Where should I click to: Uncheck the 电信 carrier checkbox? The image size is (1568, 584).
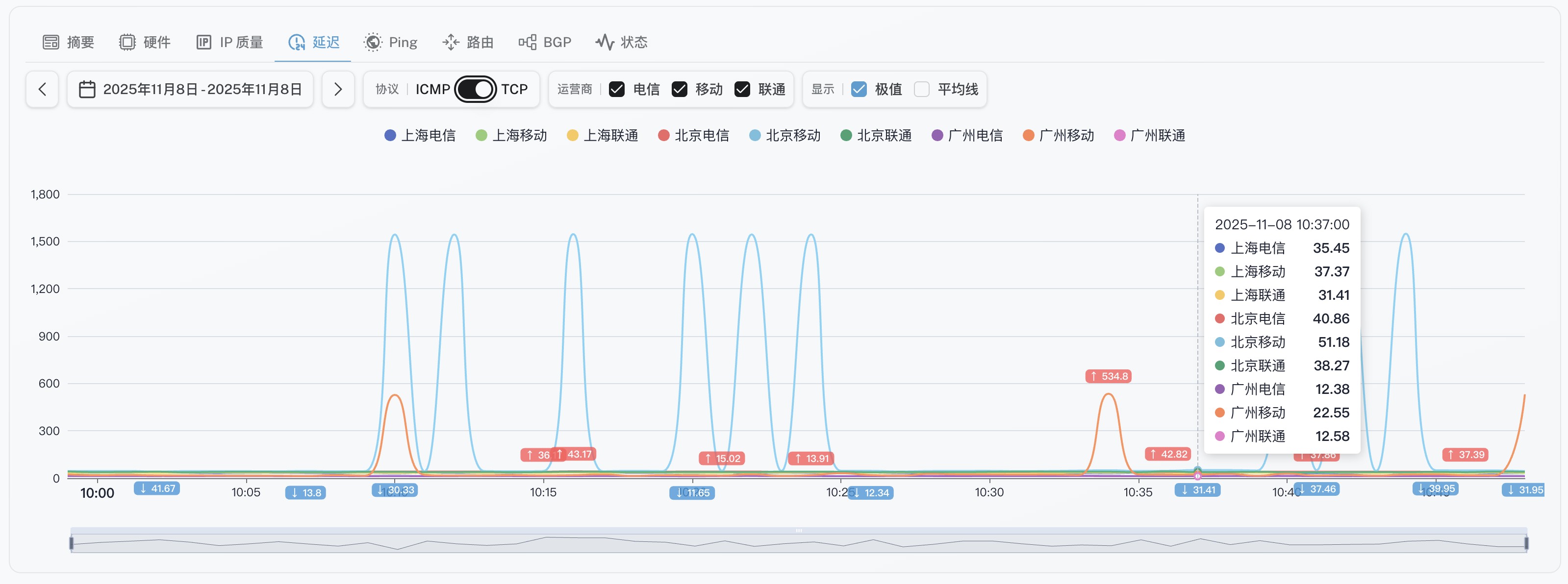(x=617, y=90)
